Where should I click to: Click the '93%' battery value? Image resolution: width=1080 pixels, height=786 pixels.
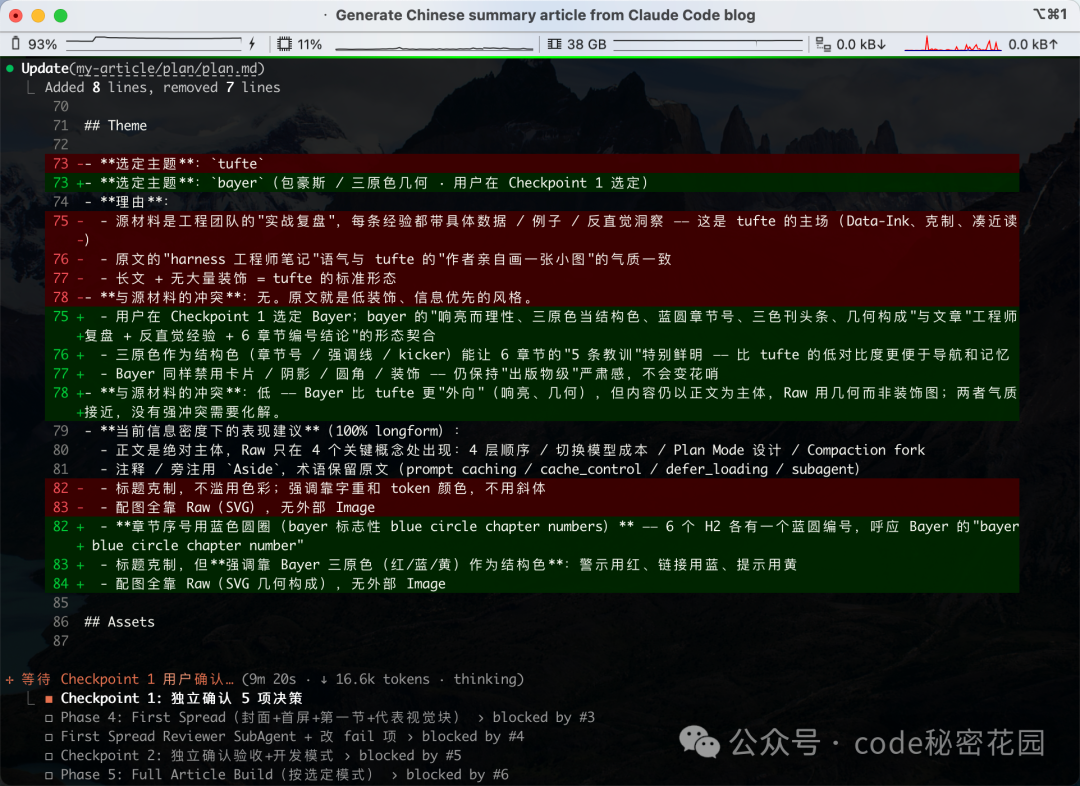click(42, 44)
